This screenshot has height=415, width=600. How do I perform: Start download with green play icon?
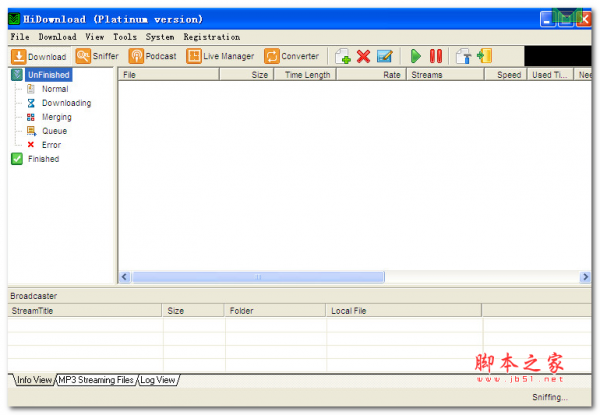tap(416, 56)
